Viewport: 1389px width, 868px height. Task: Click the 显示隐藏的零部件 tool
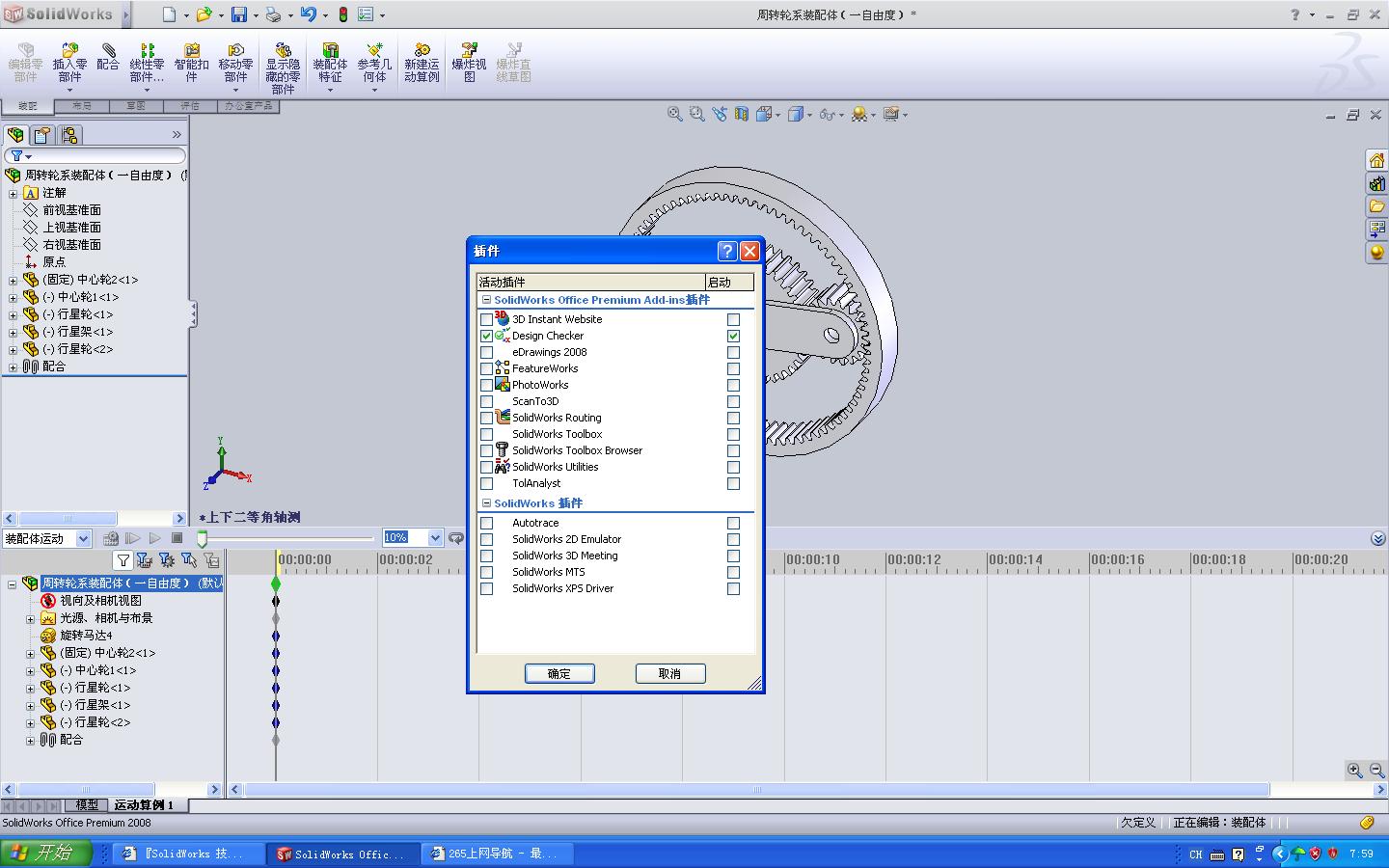click(x=283, y=68)
